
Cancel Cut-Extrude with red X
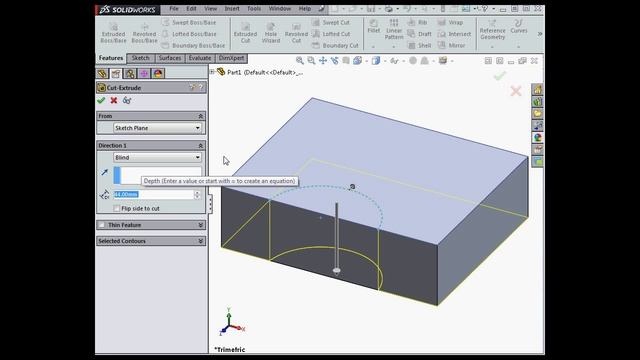coord(114,100)
